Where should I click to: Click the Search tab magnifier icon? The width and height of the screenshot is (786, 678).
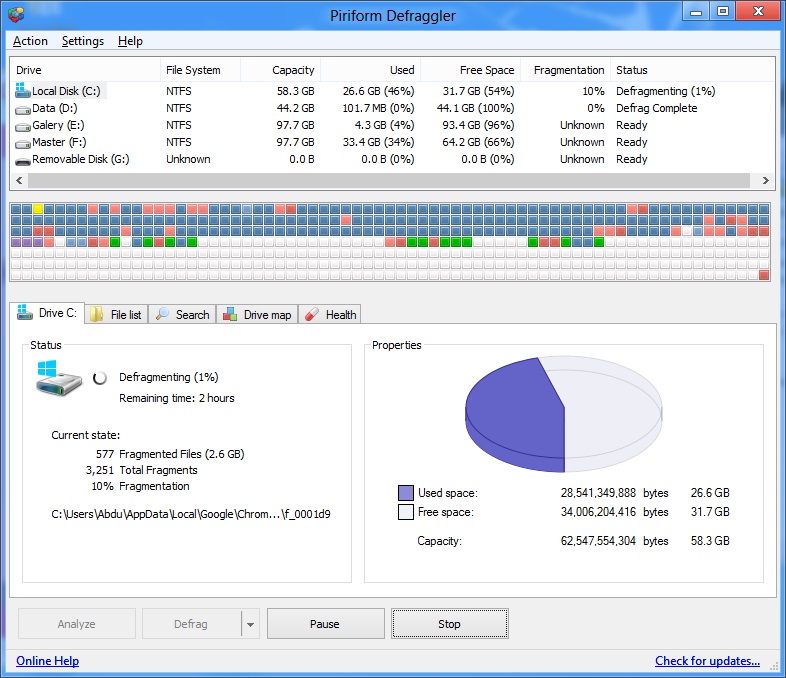tap(162, 314)
